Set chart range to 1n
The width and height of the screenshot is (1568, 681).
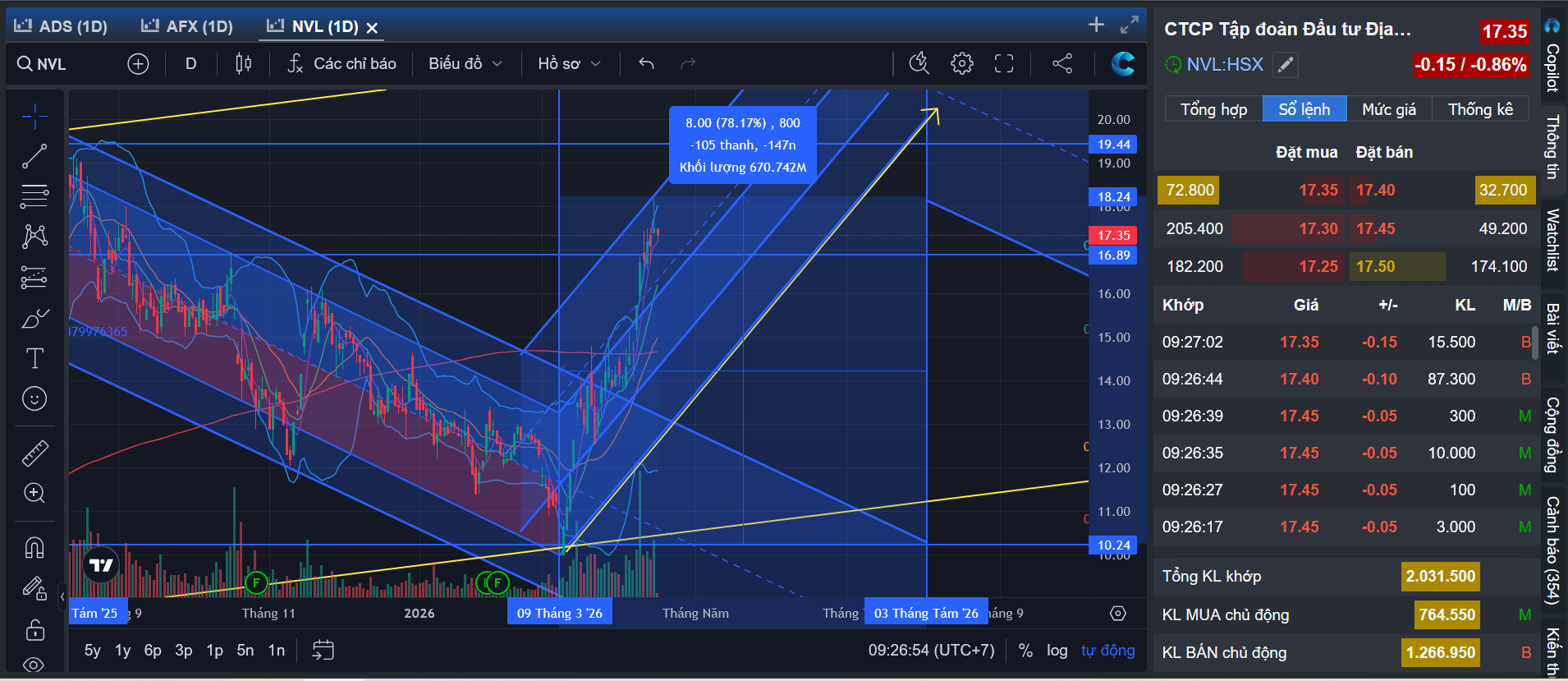pos(277,651)
